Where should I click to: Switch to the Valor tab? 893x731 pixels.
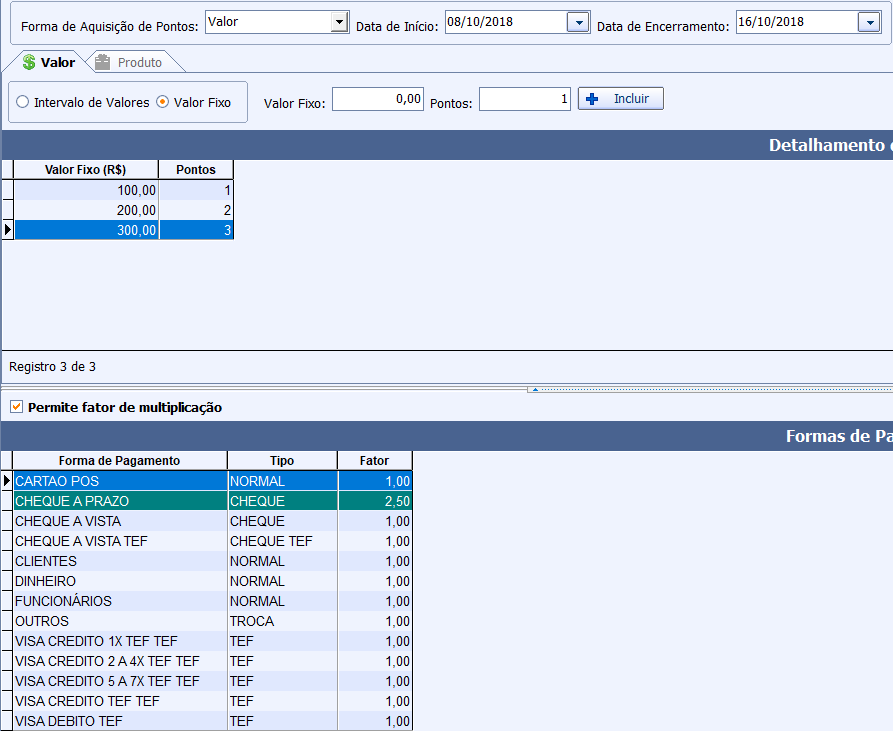click(57, 62)
